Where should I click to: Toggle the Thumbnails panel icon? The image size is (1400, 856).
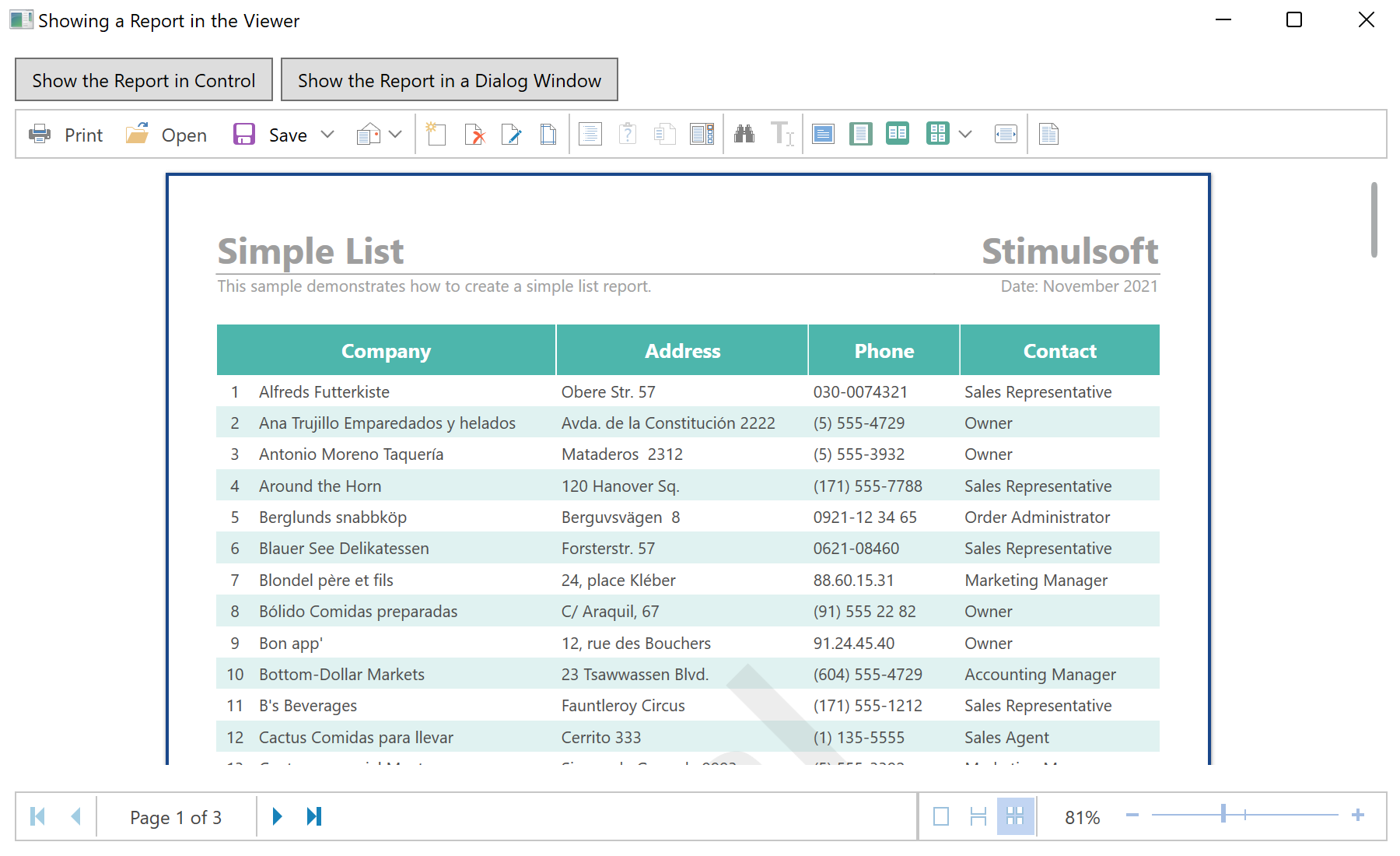702,135
